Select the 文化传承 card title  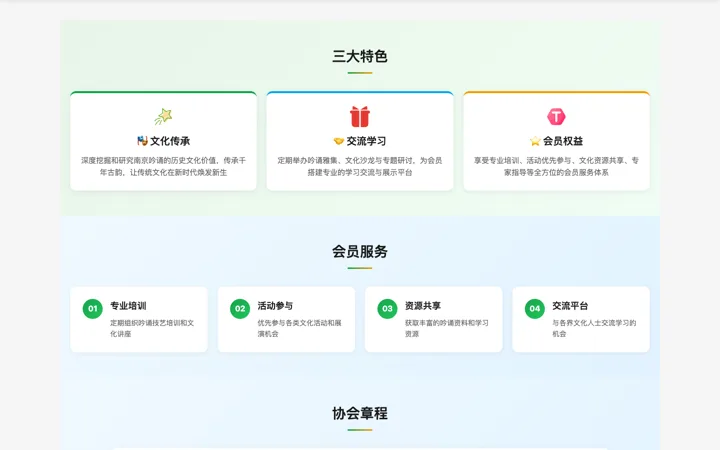(x=170, y=141)
